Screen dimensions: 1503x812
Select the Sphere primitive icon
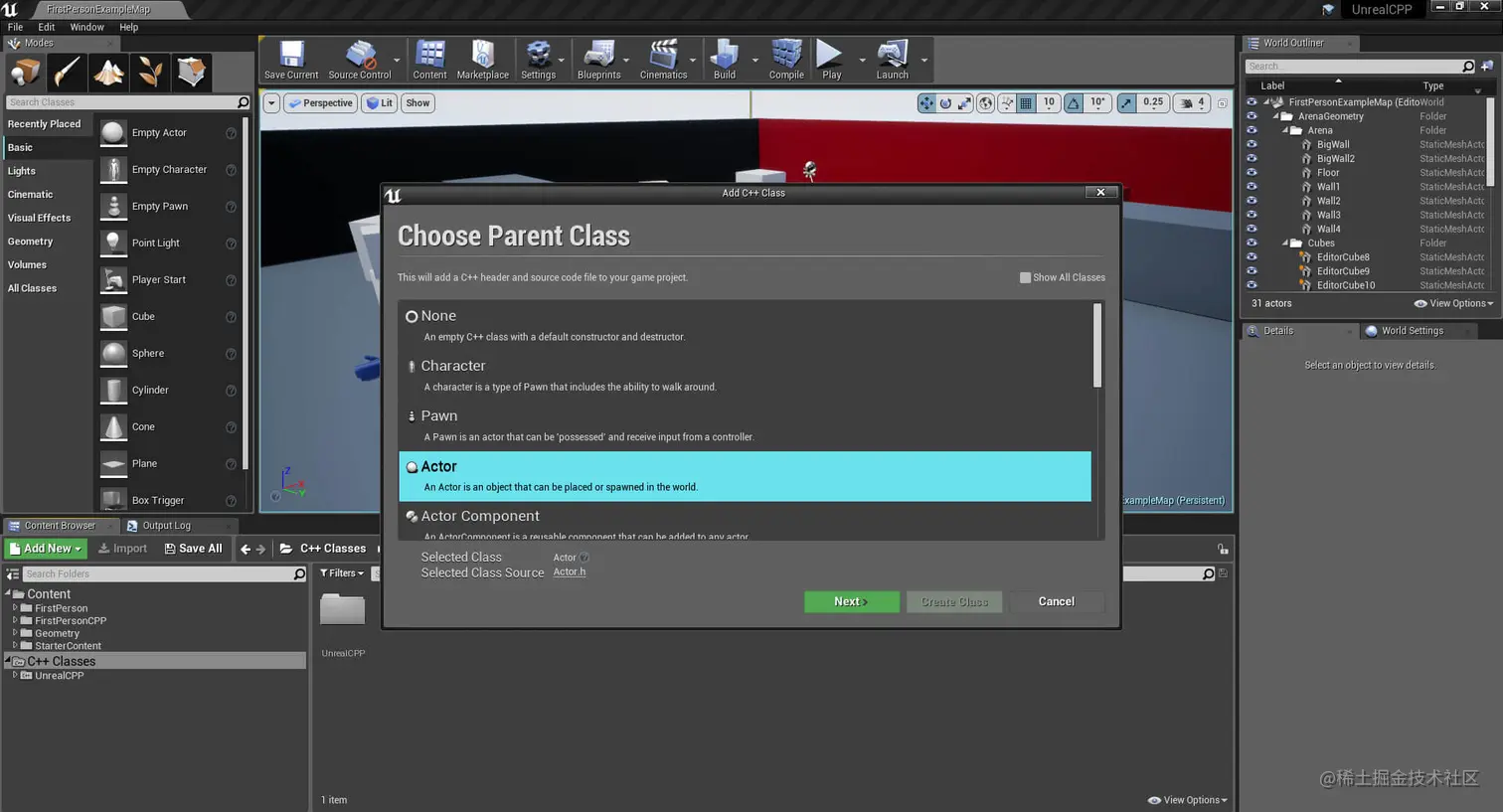(113, 353)
